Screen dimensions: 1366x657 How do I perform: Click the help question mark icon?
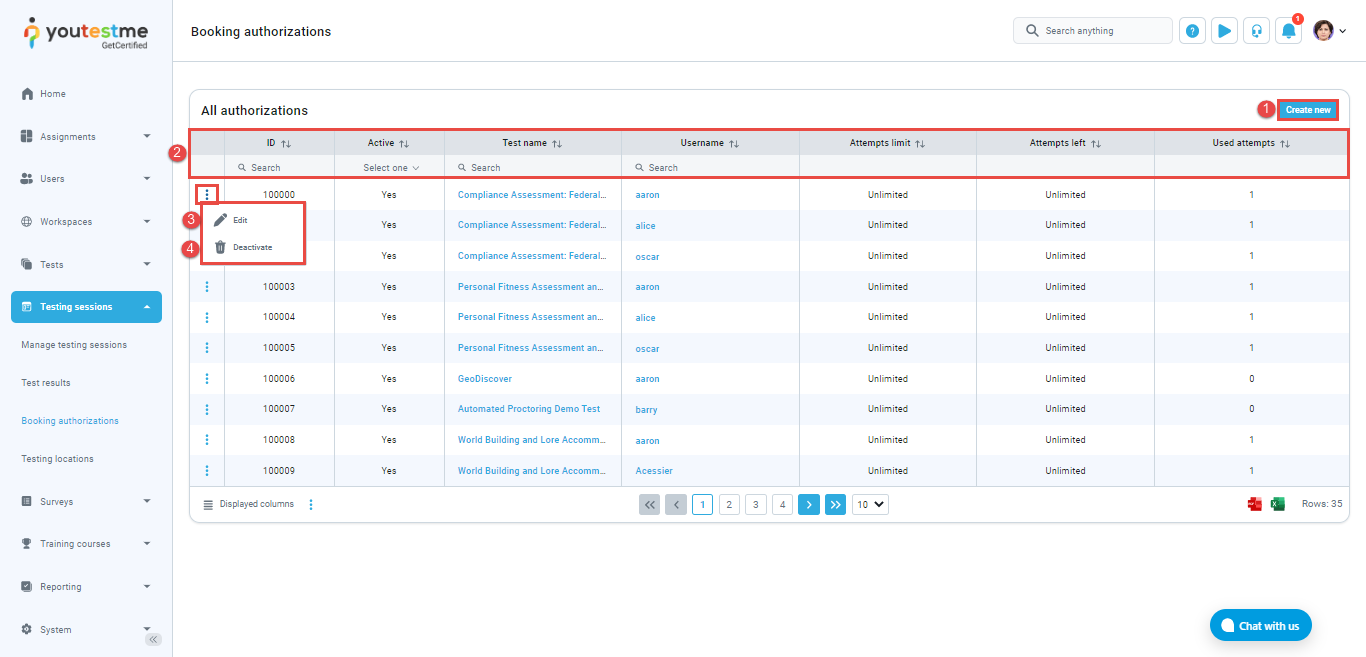[x=1192, y=31]
